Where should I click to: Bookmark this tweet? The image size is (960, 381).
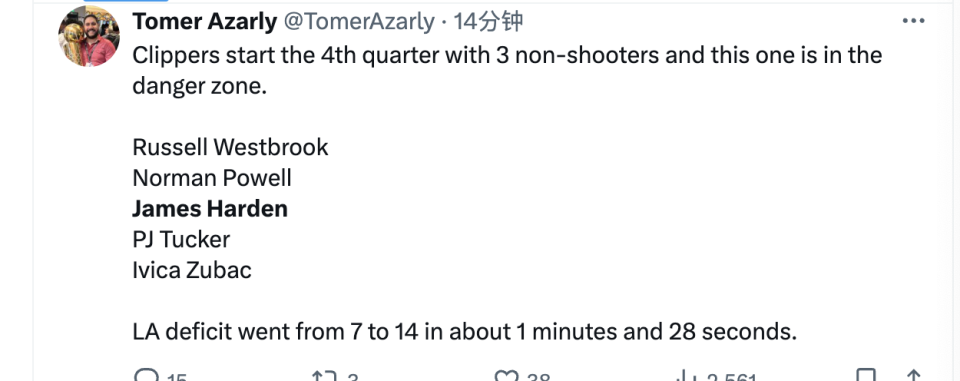pos(865,376)
